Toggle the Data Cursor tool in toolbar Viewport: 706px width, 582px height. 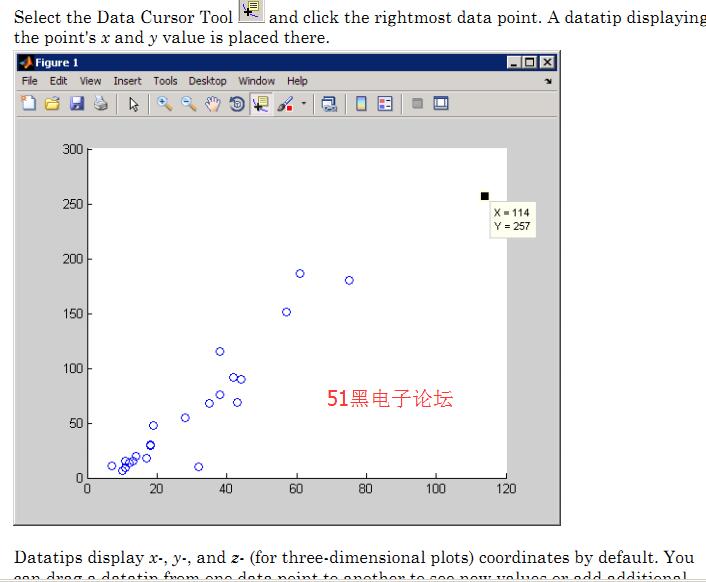point(261,103)
